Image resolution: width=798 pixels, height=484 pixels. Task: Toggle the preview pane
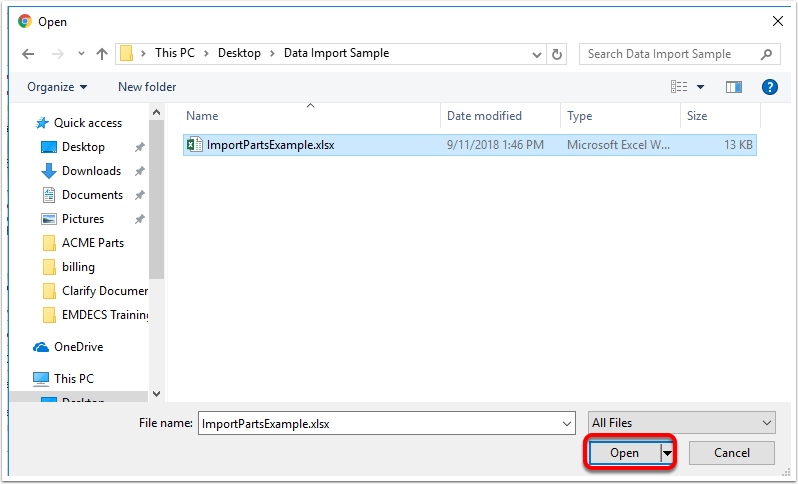pyautogui.click(x=733, y=87)
